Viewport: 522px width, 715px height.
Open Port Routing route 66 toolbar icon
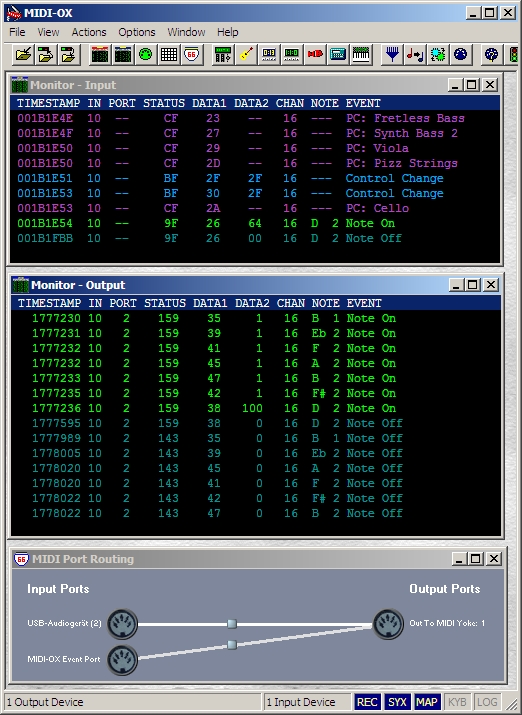(x=191, y=55)
